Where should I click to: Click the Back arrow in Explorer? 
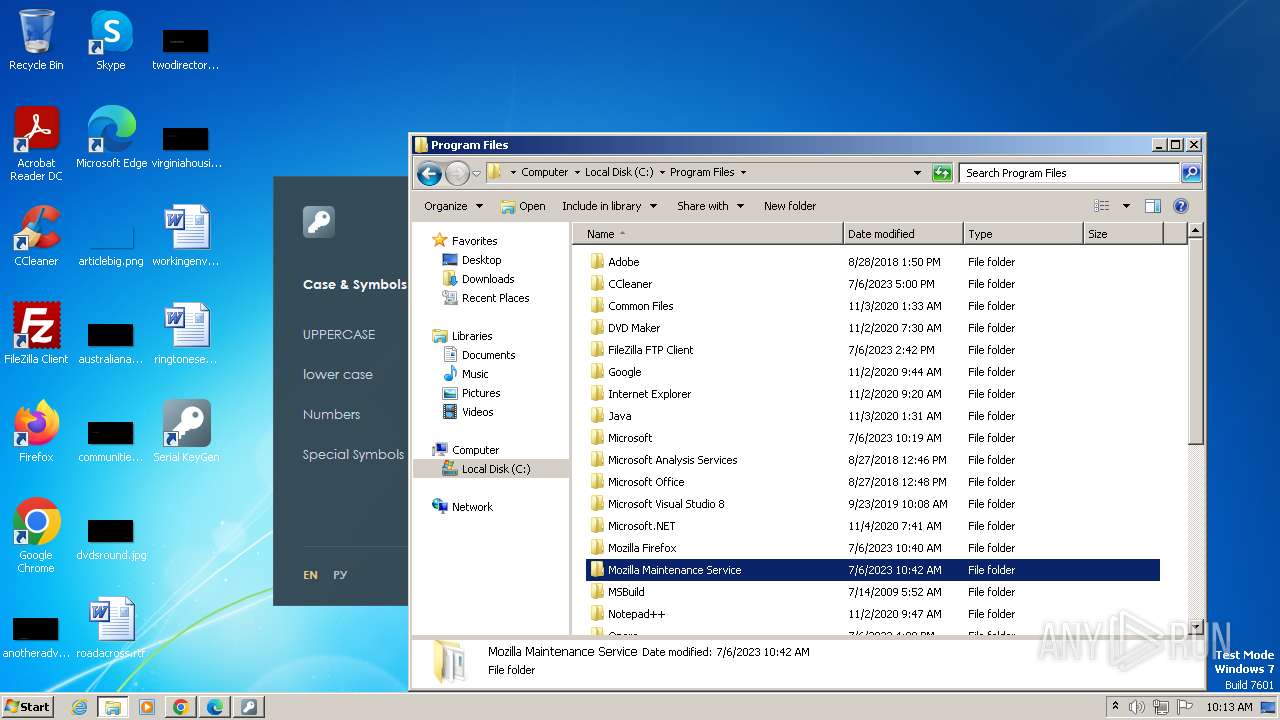pyautogui.click(x=430, y=173)
